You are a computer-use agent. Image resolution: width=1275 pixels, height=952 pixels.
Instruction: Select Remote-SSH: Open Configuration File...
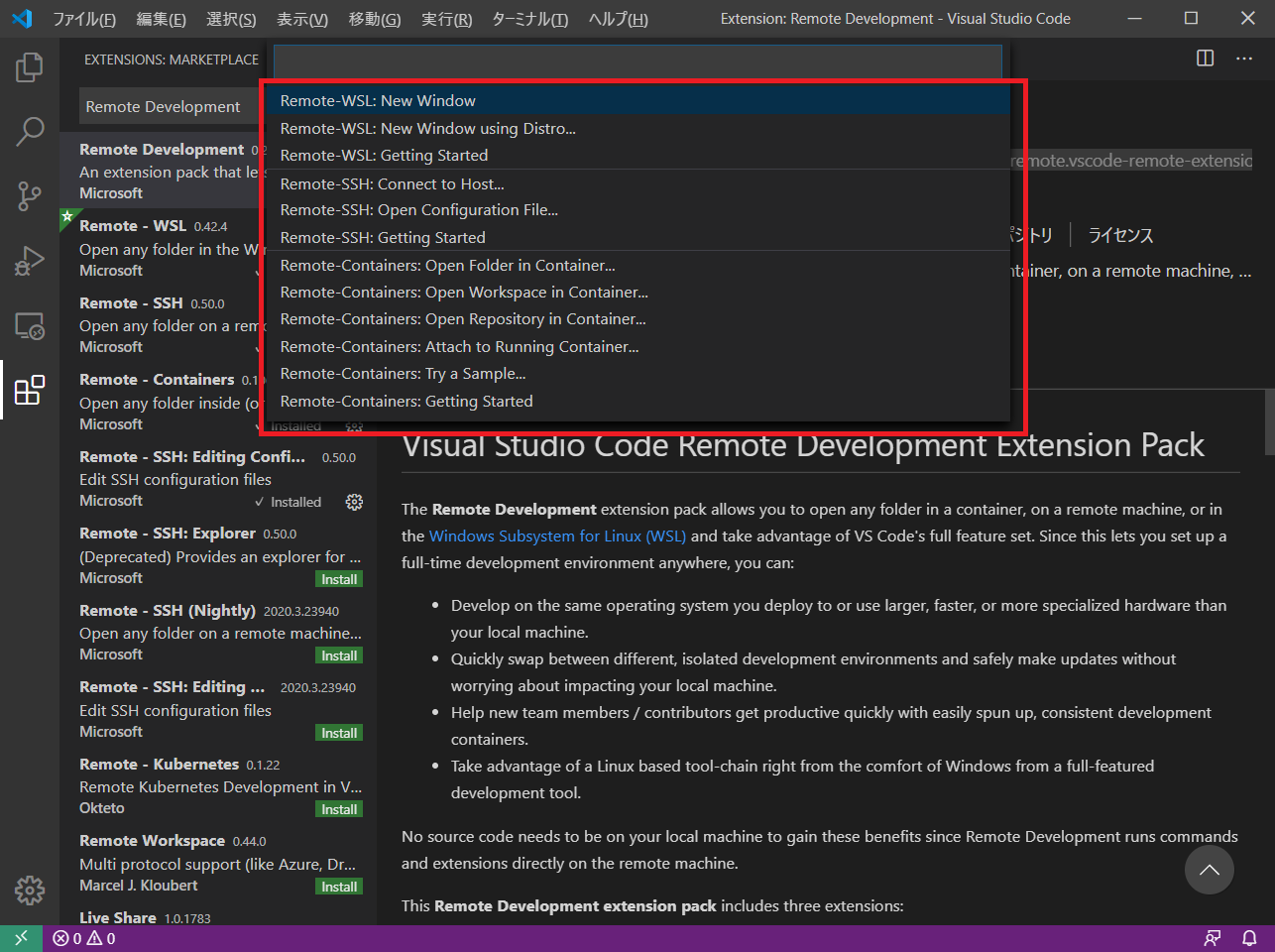pyautogui.click(x=637, y=210)
